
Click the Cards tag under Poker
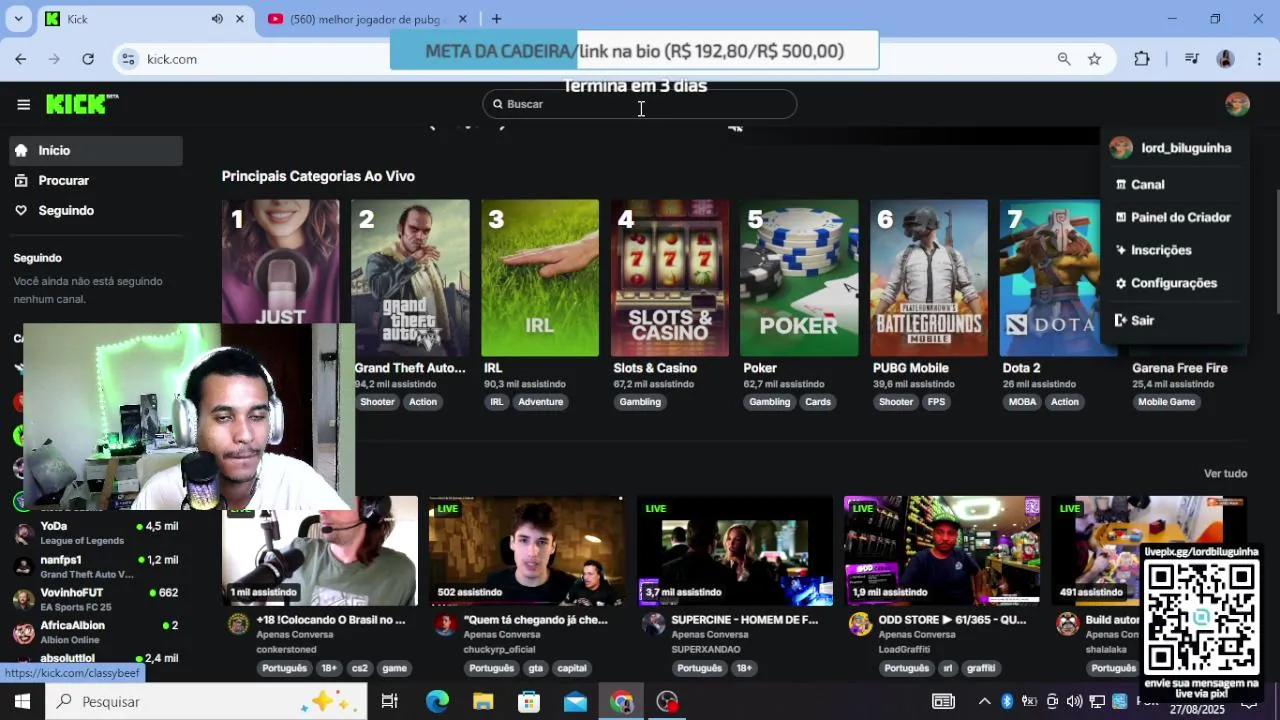(818, 402)
